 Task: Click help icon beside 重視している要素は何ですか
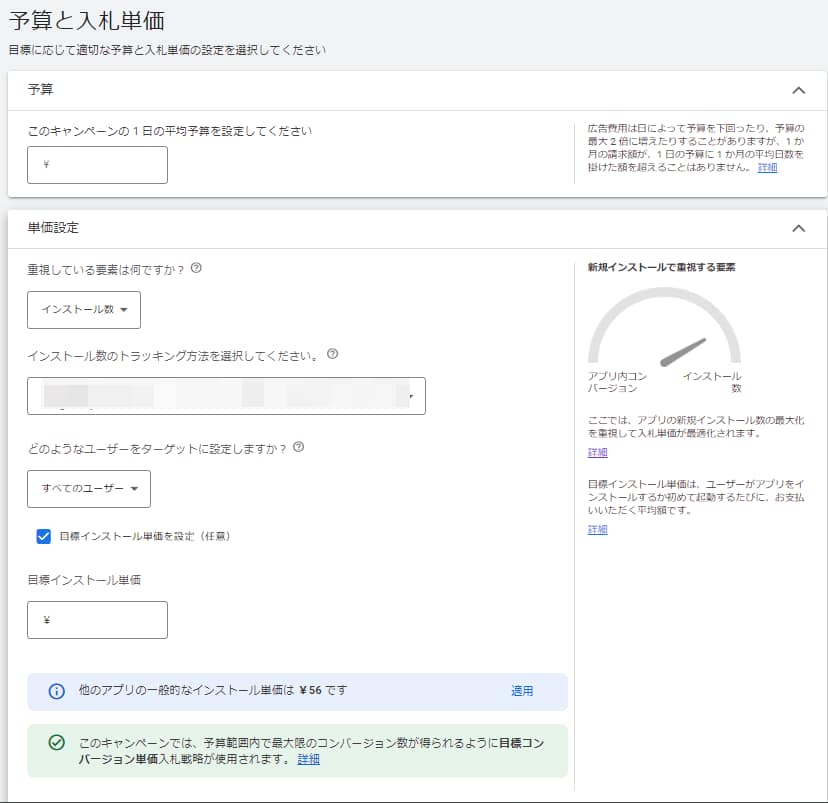pos(196,268)
